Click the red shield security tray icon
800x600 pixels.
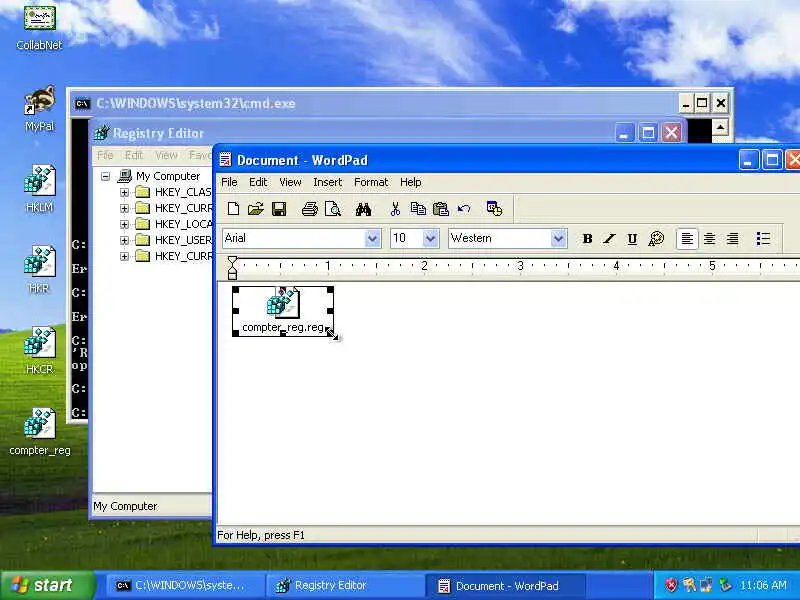coord(670,585)
